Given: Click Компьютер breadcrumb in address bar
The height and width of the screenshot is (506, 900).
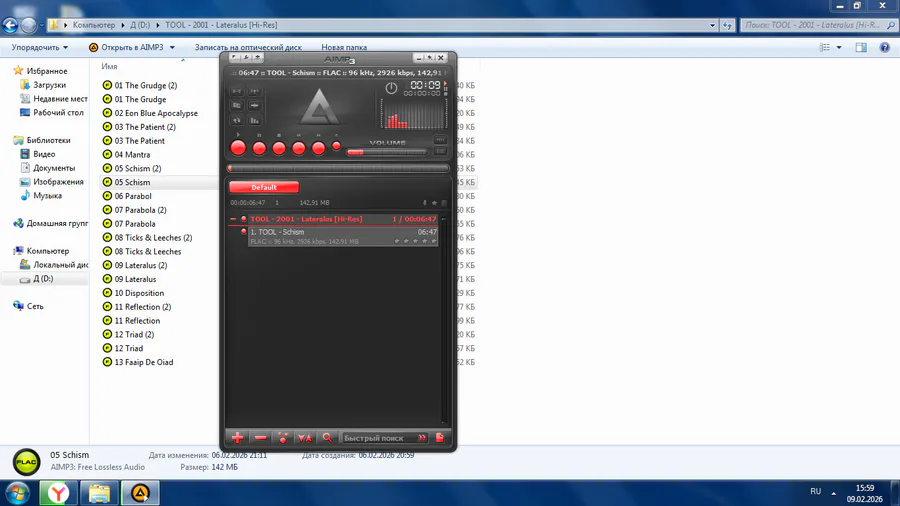Looking at the screenshot, I should coord(94,25).
